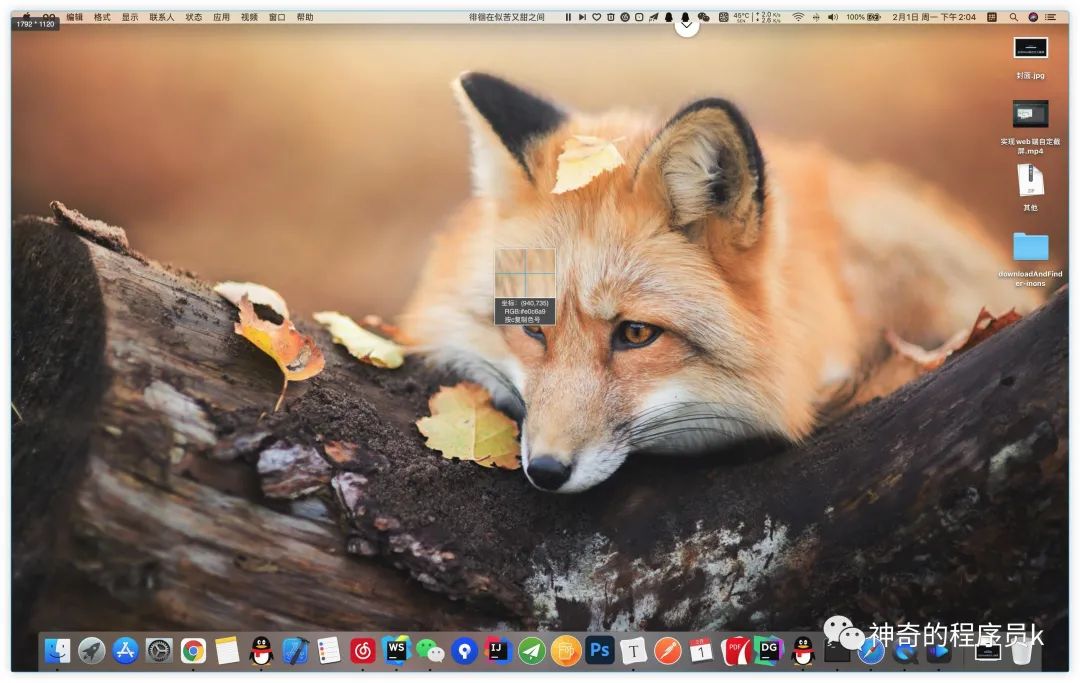The image size is (1080, 683).
Task: Open Xcode hammer icon in dock
Action: [x=295, y=651]
